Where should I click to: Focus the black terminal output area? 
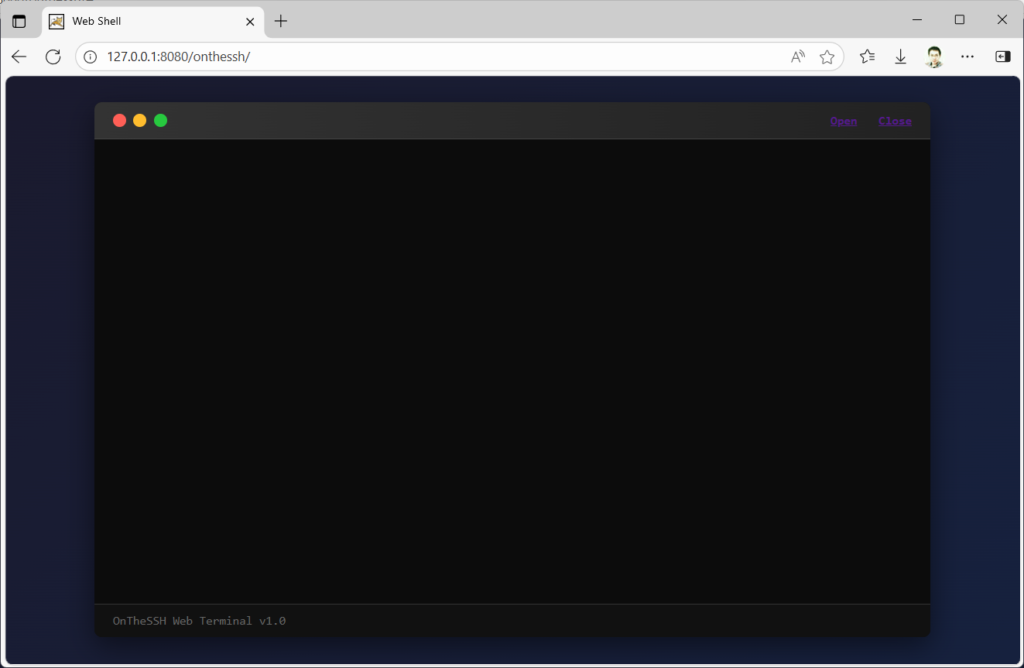512,370
